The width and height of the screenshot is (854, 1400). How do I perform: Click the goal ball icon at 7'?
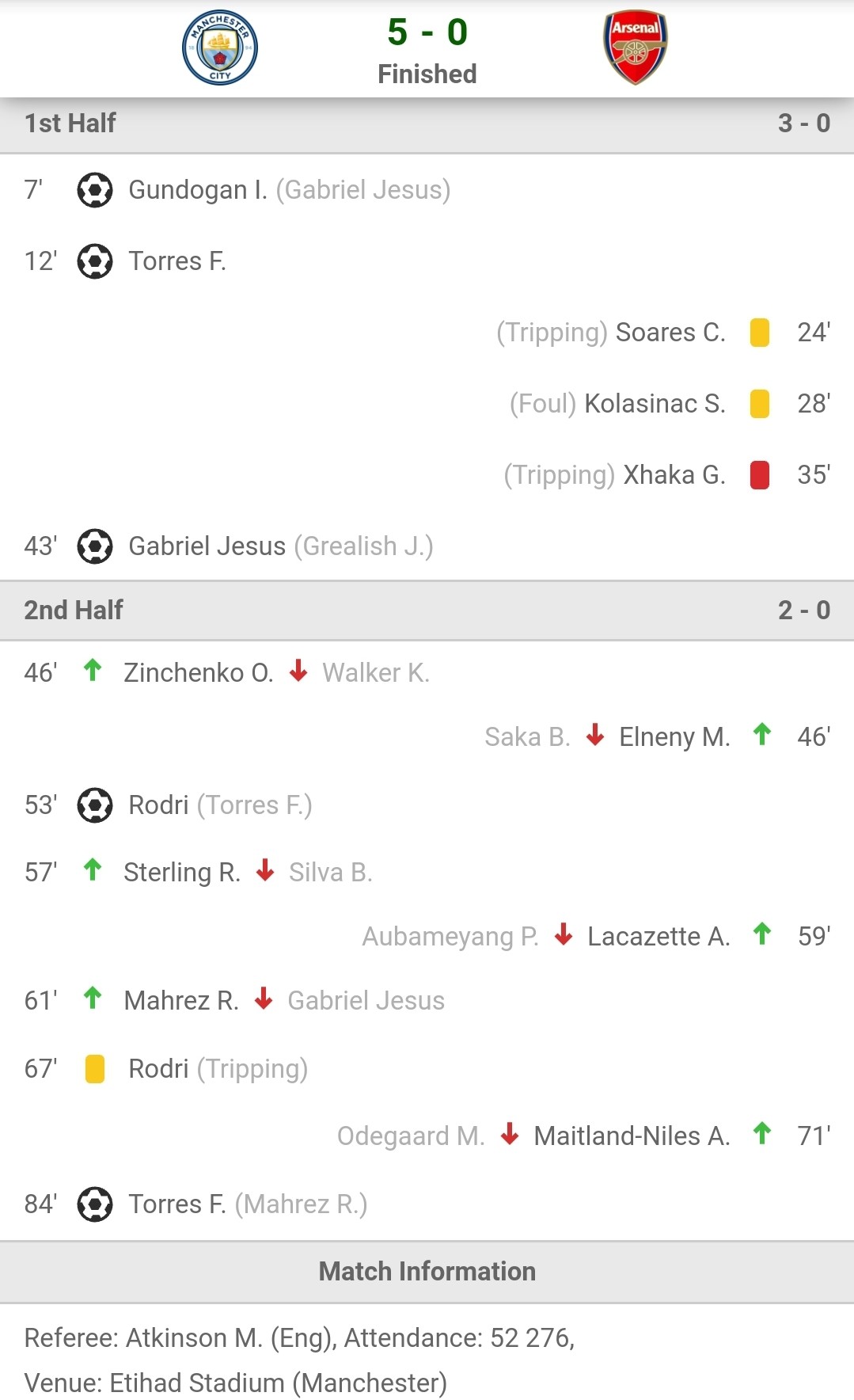click(95, 190)
